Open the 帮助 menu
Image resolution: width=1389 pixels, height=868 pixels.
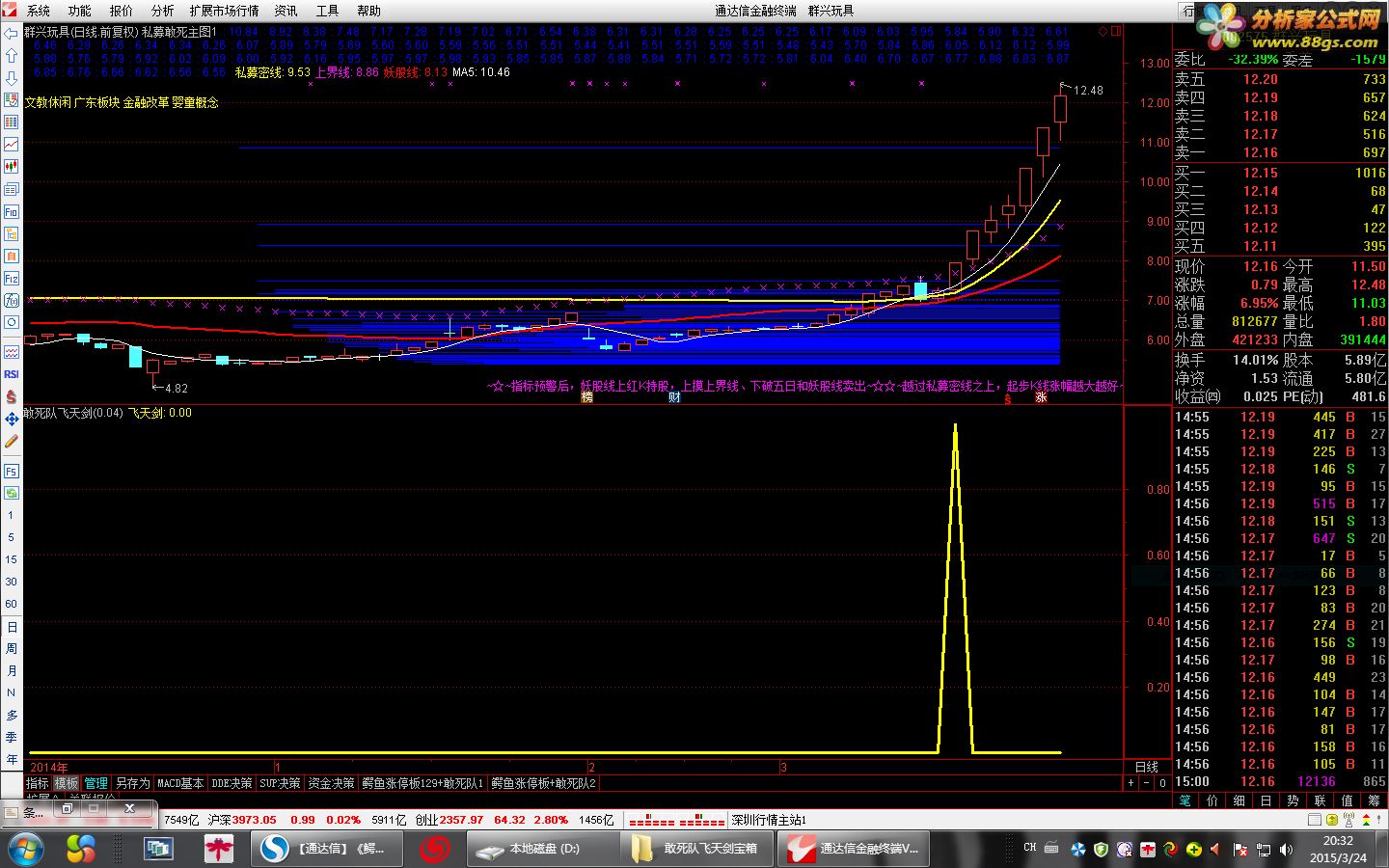pos(369,11)
